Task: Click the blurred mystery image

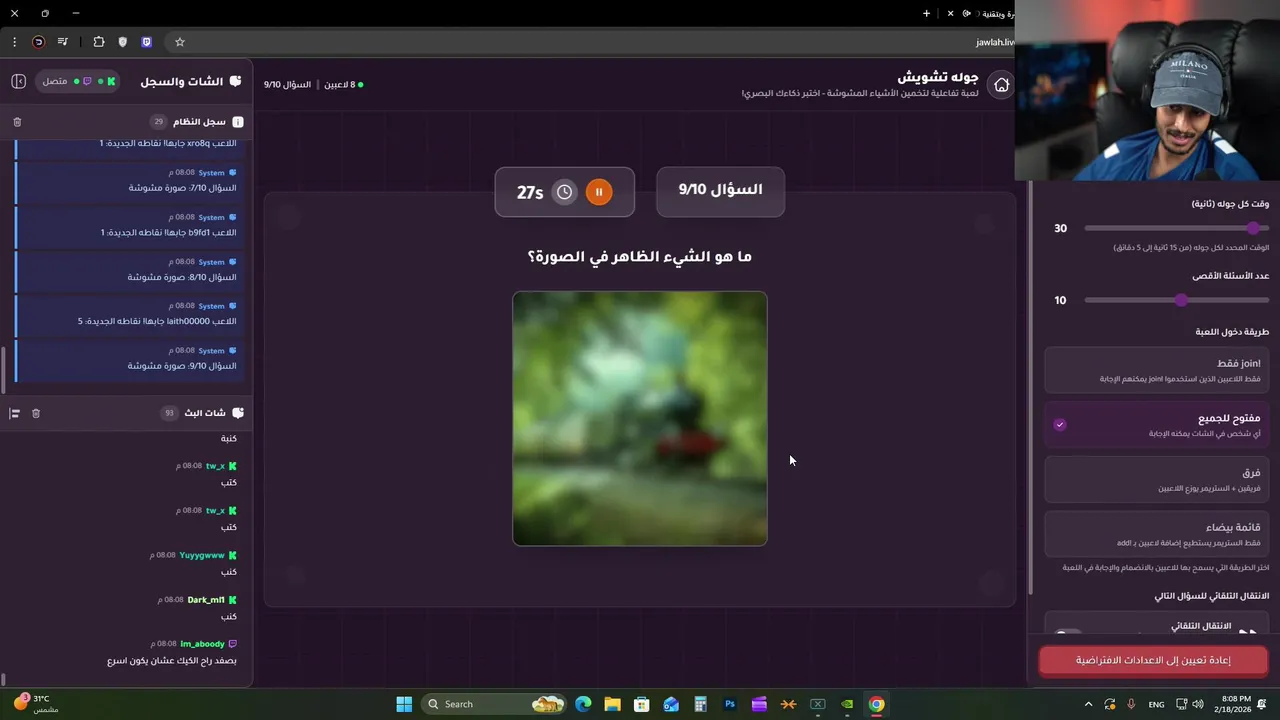Action: (640, 419)
